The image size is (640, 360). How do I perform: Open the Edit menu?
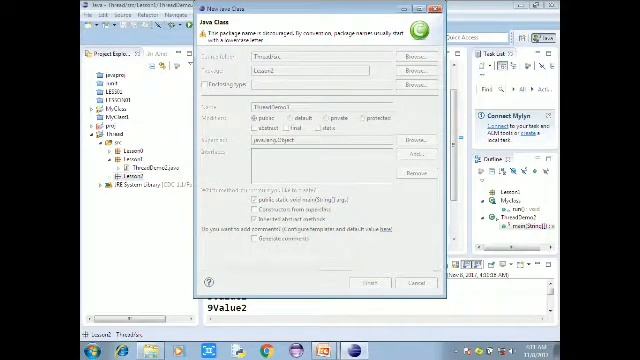(103, 15)
